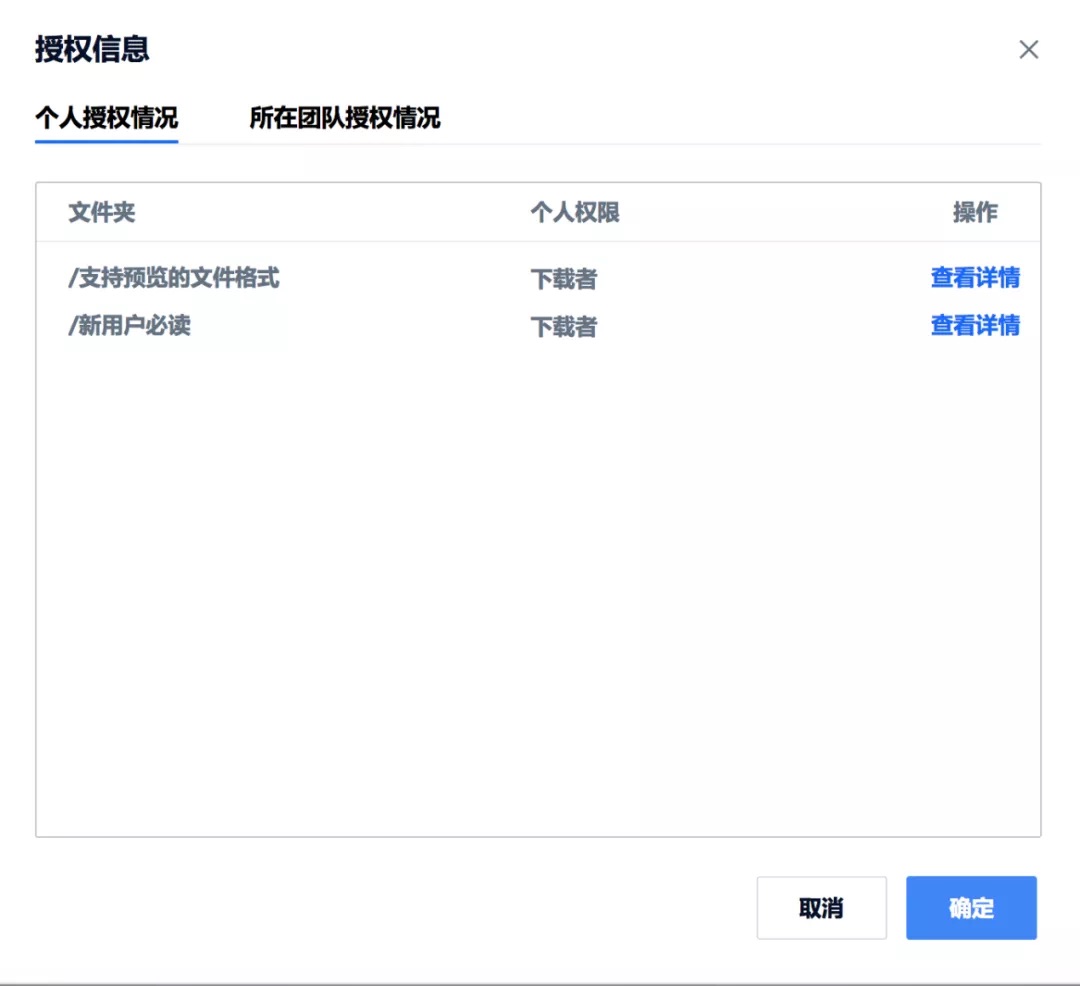This screenshot has width=1080, height=986.
Task: Open the 所在团队授权情况 tab
Action: (x=344, y=118)
